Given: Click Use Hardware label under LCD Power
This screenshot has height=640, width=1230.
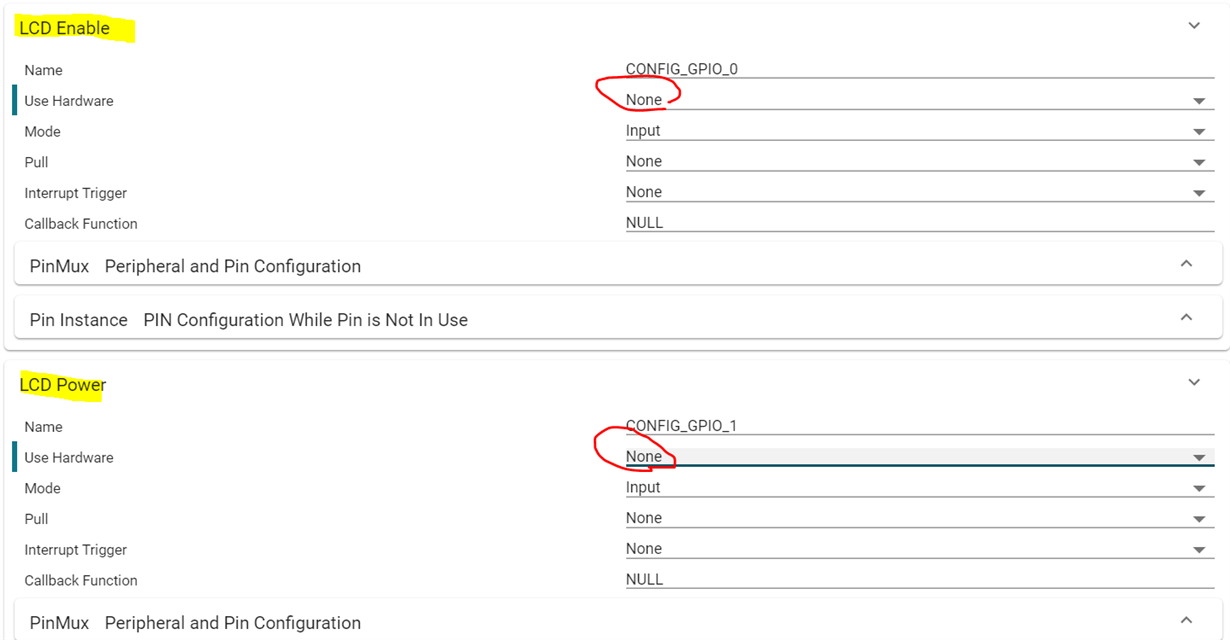Looking at the screenshot, I should [x=69, y=458].
